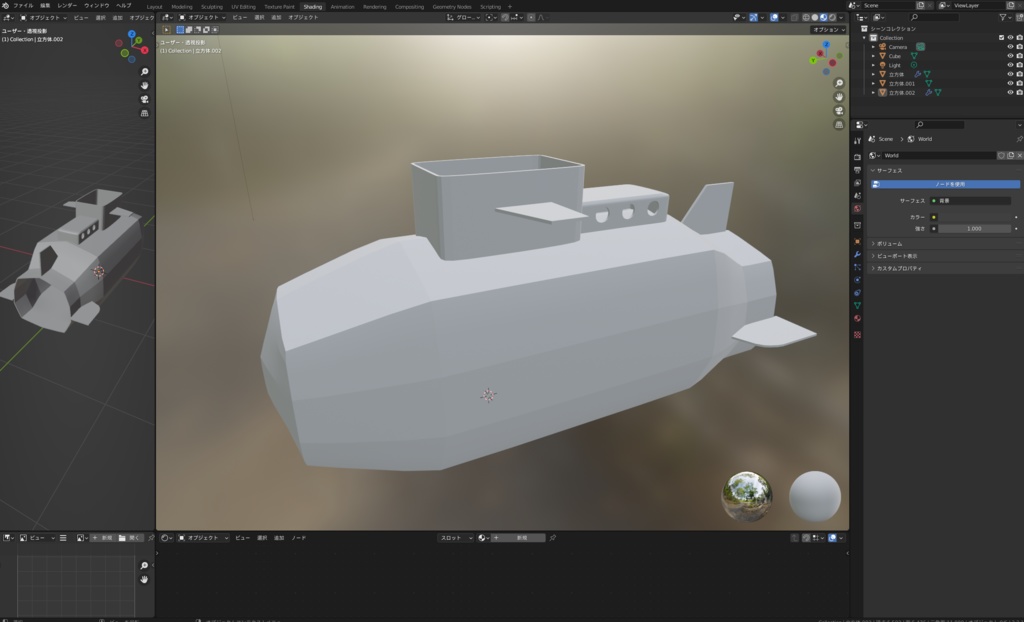1024x622 pixels.
Task: Toggle camera view icon in main viewport
Action: tap(839, 110)
